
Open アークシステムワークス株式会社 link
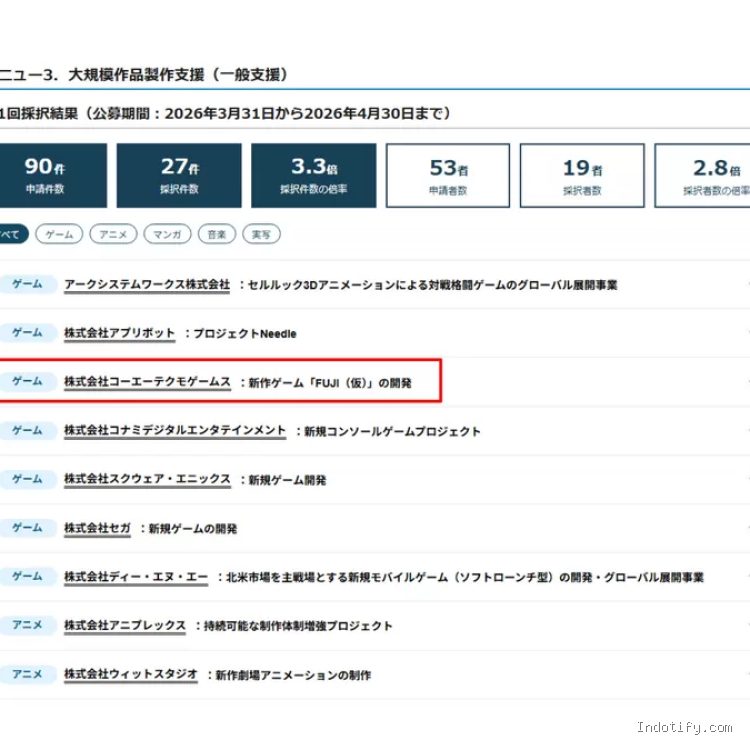click(x=147, y=285)
